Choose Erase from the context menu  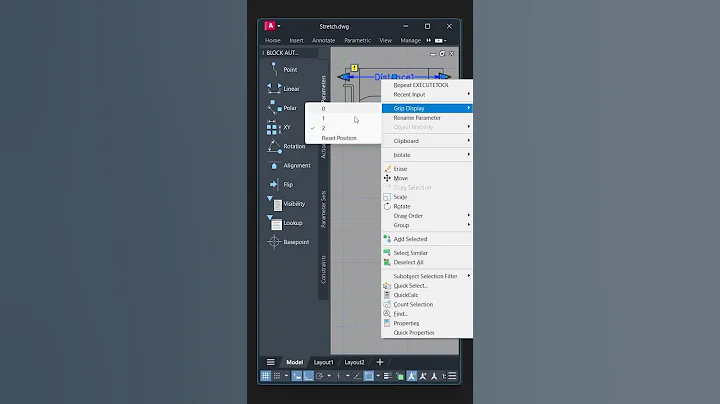427,169
